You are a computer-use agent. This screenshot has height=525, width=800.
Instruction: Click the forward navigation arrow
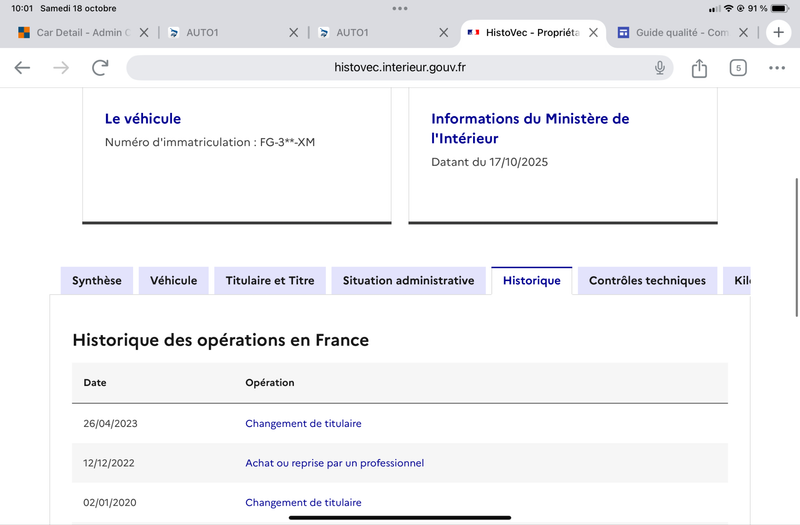coord(61,68)
